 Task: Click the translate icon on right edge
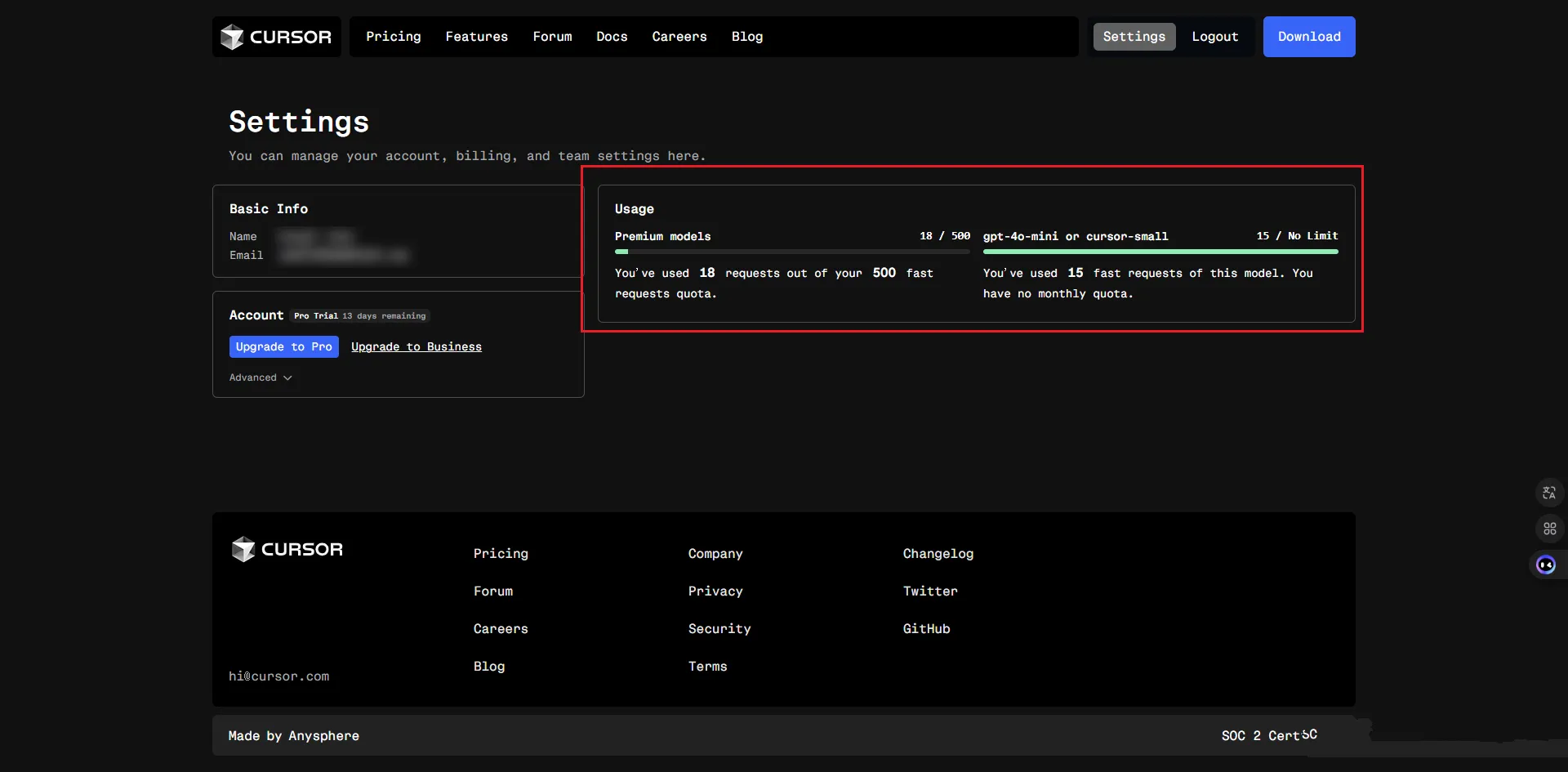click(x=1548, y=493)
